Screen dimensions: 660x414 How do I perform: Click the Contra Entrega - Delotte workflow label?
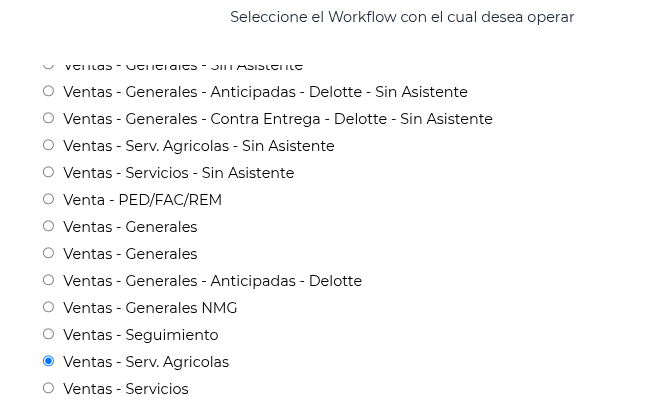click(x=277, y=119)
